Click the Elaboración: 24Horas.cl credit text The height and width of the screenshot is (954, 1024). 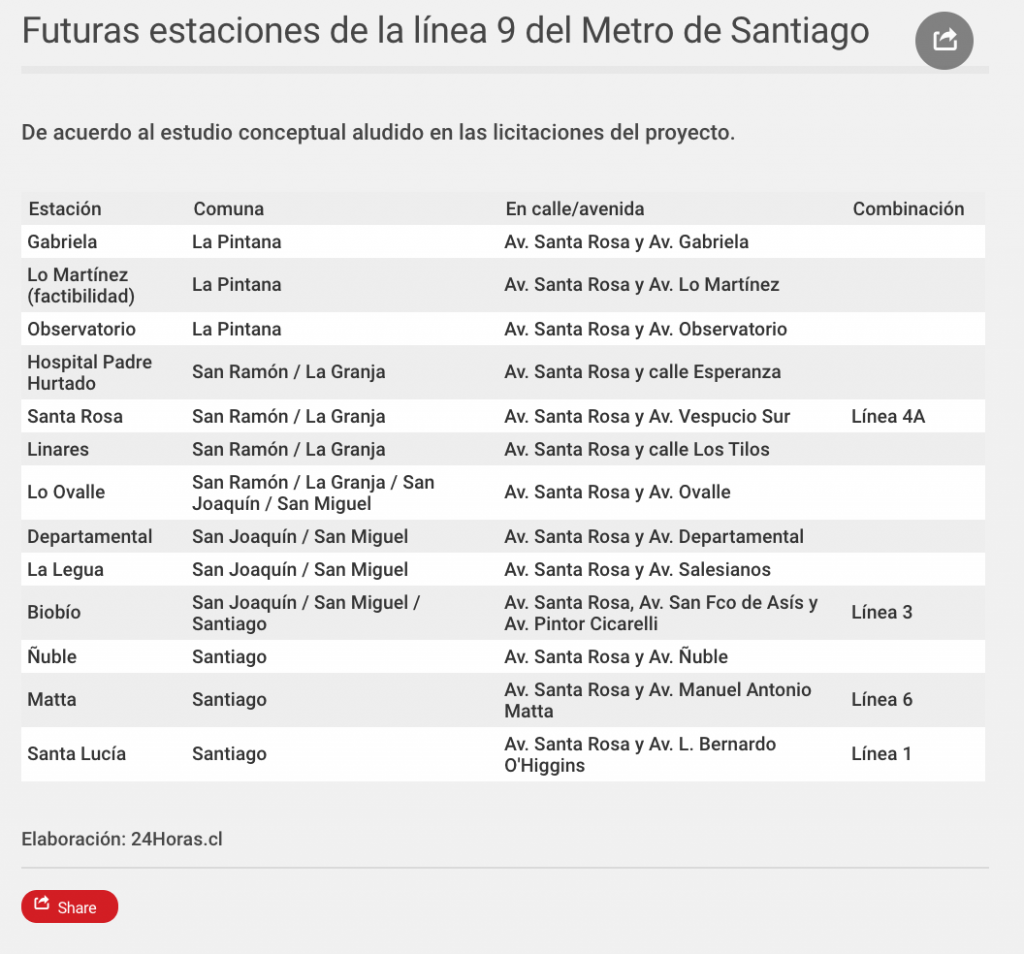click(122, 839)
